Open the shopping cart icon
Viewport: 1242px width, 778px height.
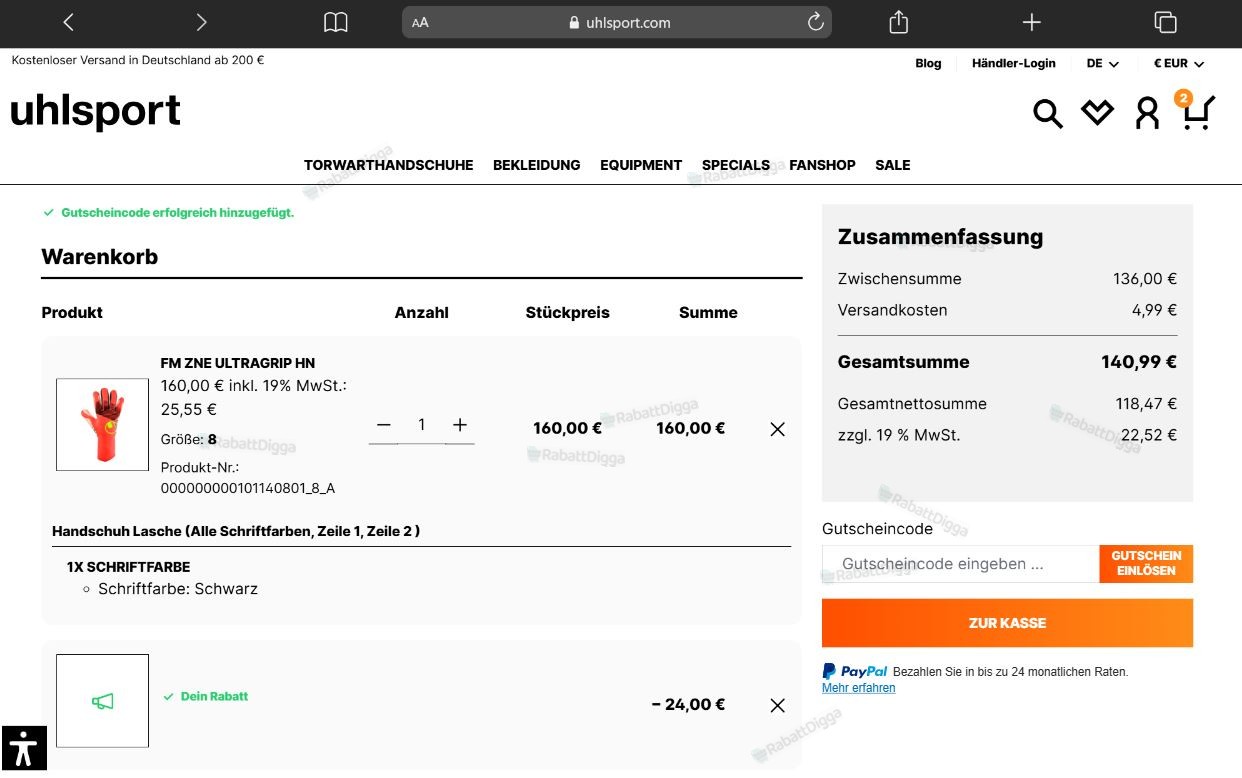tap(1198, 112)
